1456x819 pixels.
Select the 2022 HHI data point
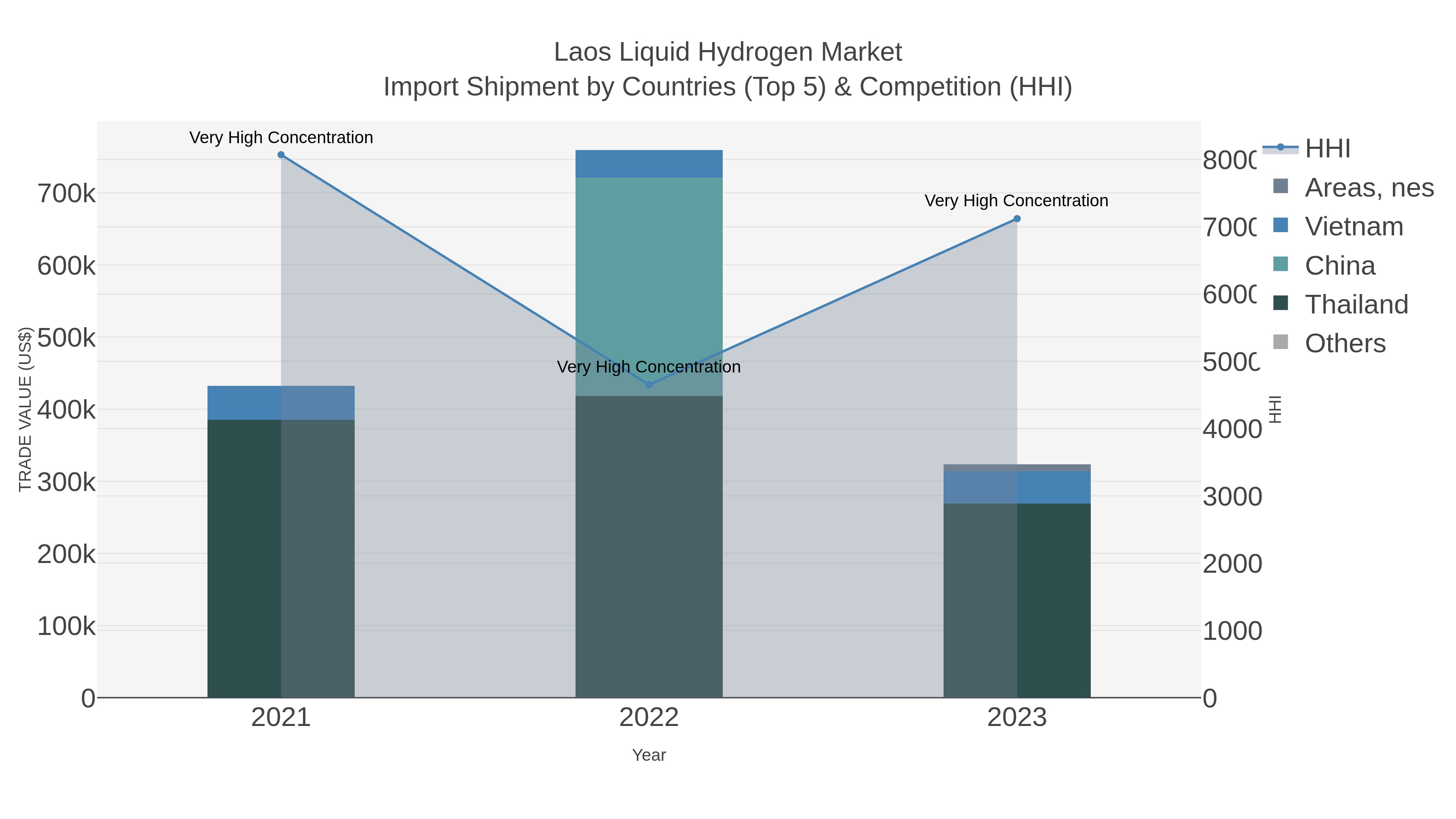(x=649, y=385)
